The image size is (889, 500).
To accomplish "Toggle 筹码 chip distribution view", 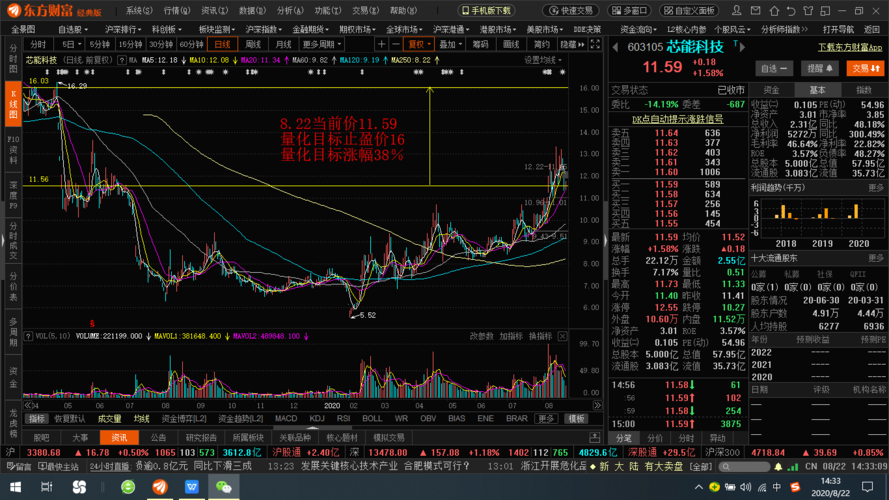I will click(480, 44).
